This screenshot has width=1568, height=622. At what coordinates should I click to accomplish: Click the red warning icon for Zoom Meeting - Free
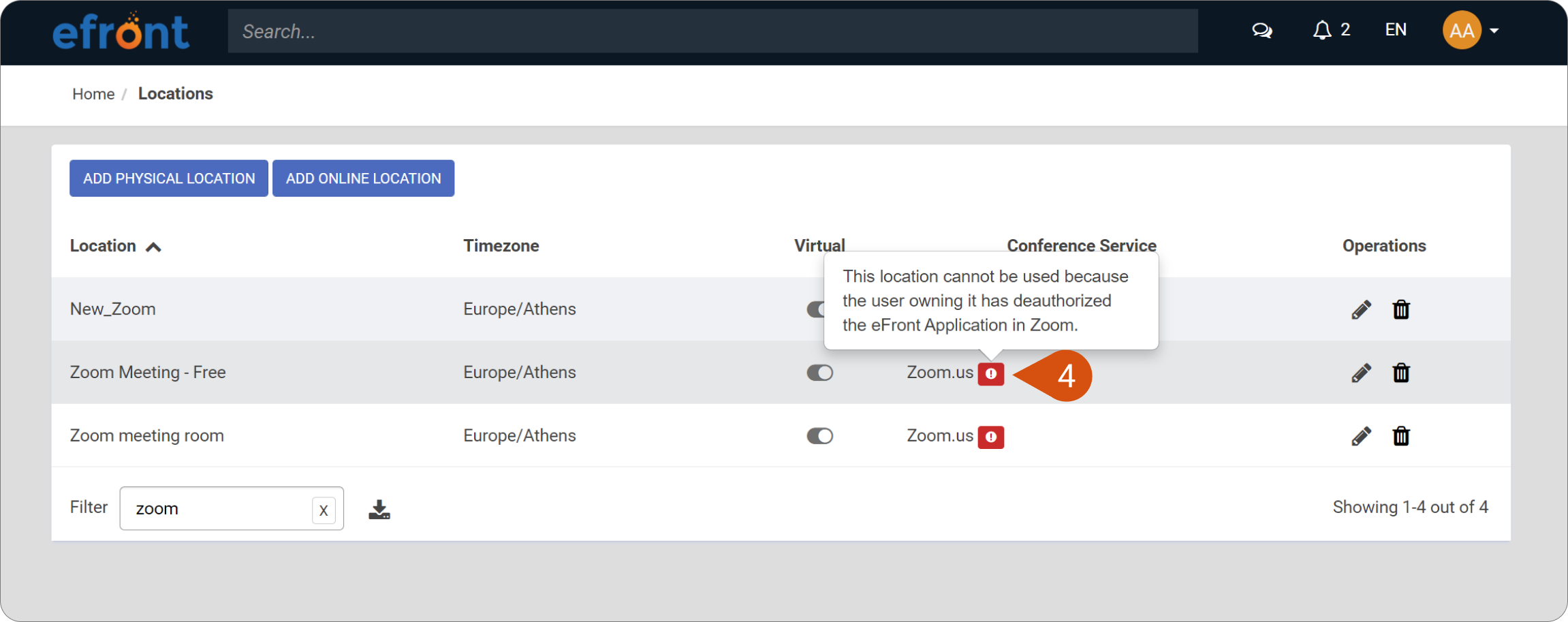point(991,374)
